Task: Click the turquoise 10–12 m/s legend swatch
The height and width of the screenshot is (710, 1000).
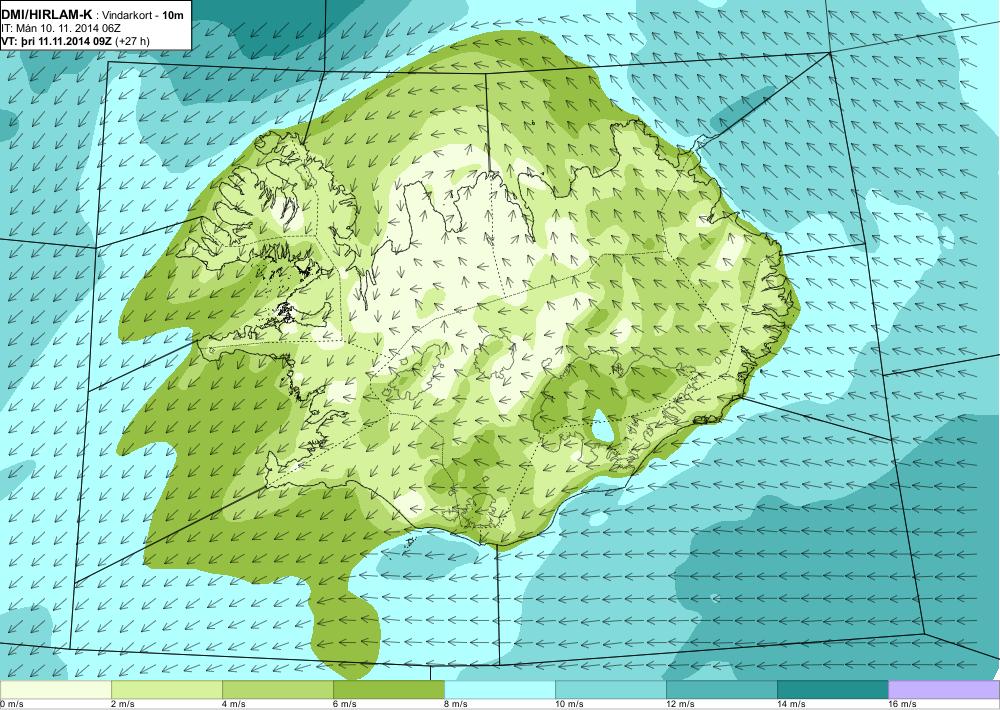Action: point(611,690)
